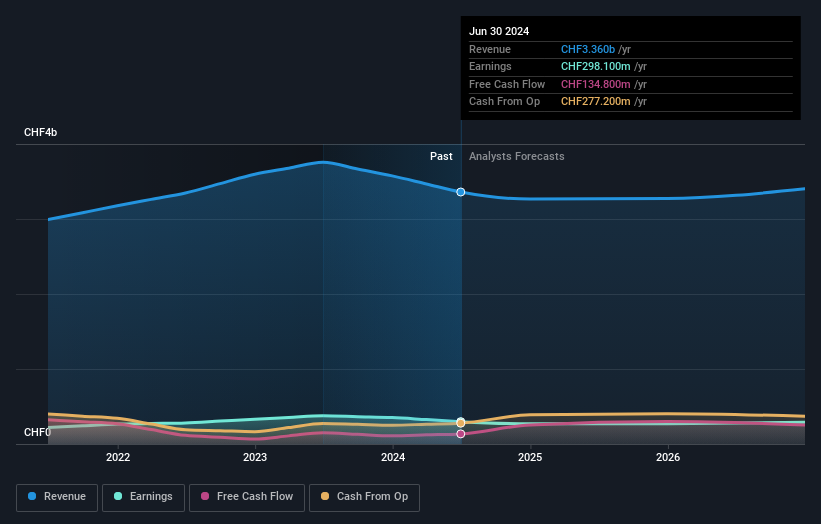Toggle the Revenue legend series
This screenshot has width=821, height=524.
point(57,497)
